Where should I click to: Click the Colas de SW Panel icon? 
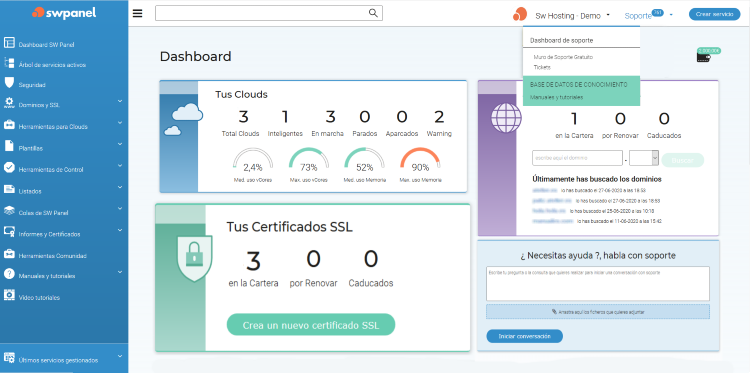9,210
